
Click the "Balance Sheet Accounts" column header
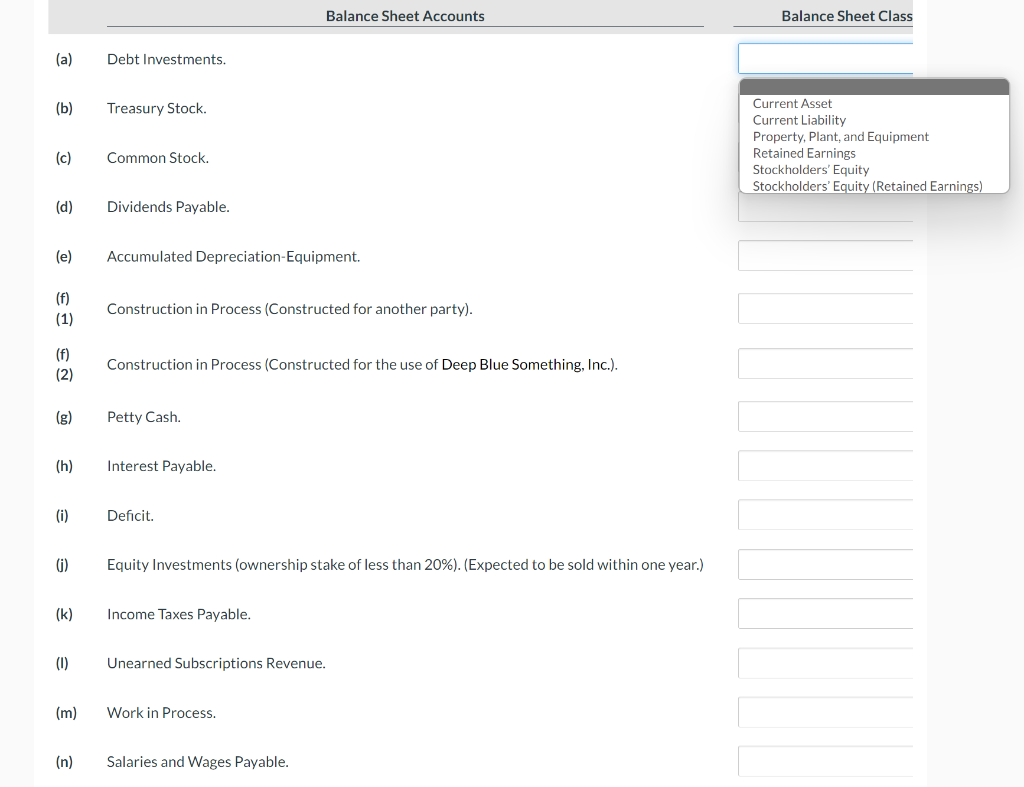[x=404, y=16]
